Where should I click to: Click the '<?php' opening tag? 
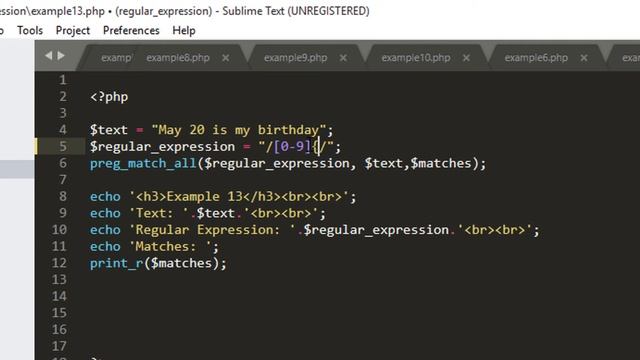109,97
